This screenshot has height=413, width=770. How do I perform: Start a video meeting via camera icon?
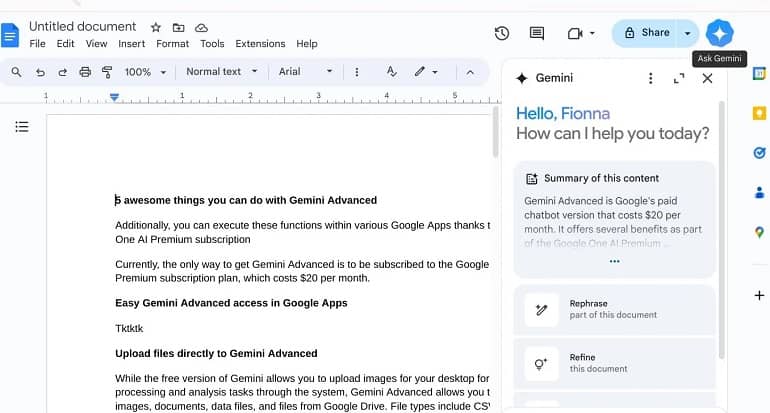pyautogui.click(x=575, y=33)
